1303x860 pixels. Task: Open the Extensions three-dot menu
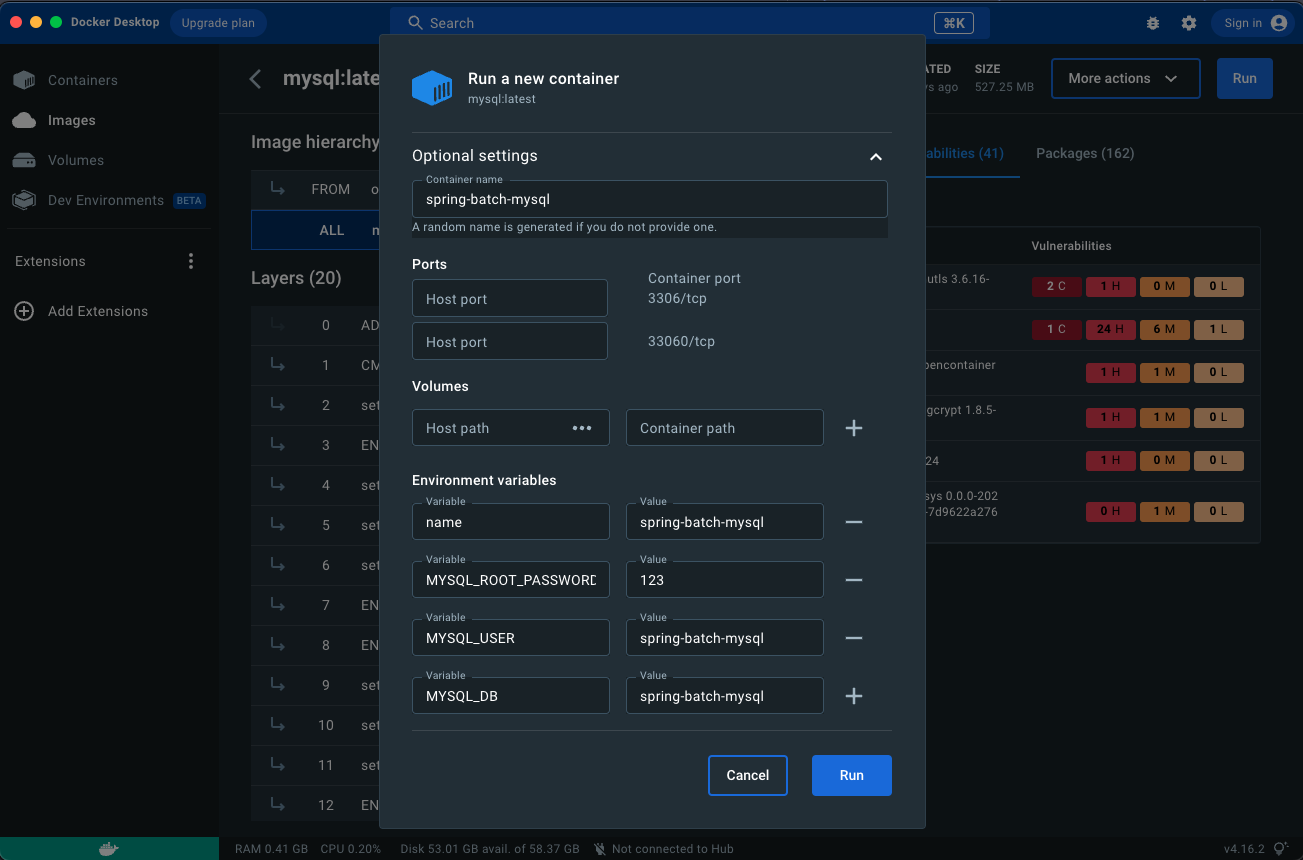click(191, 261)
